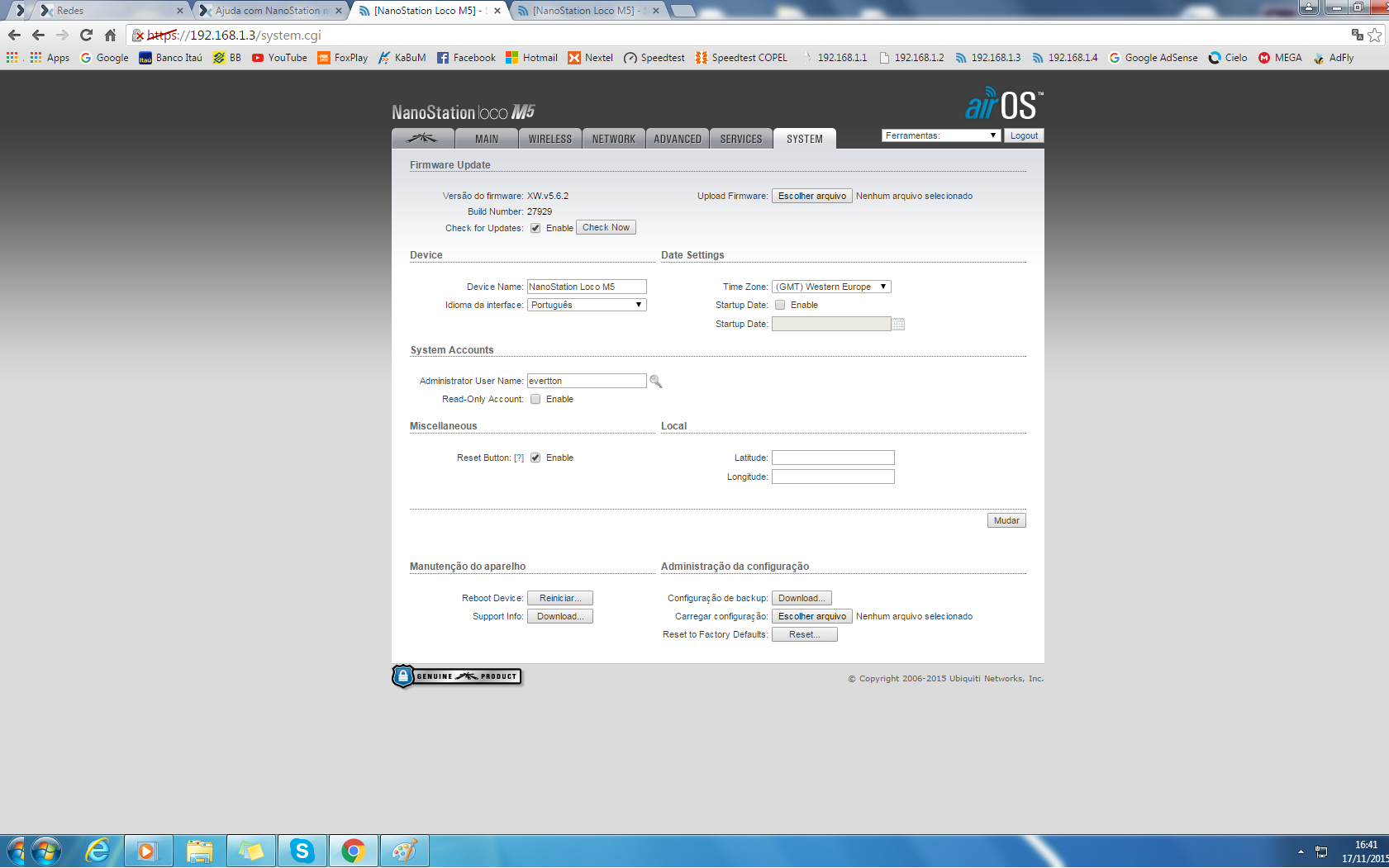Click the Reset Button help [?] link
Image resolution: width=1389 pixels, height=868 pixels.
click(x=519, y=458)
